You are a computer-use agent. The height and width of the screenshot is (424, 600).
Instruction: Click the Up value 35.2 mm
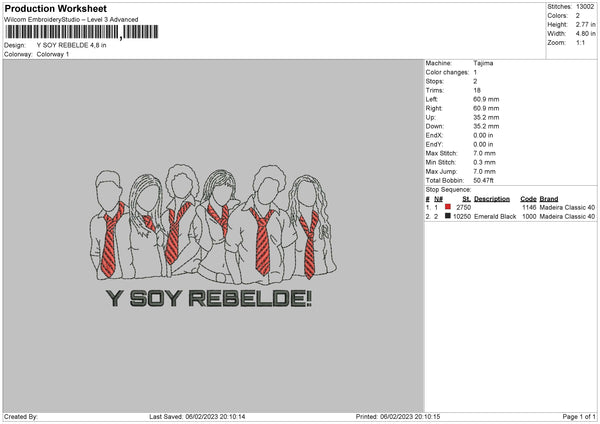[x=486, y=117]
